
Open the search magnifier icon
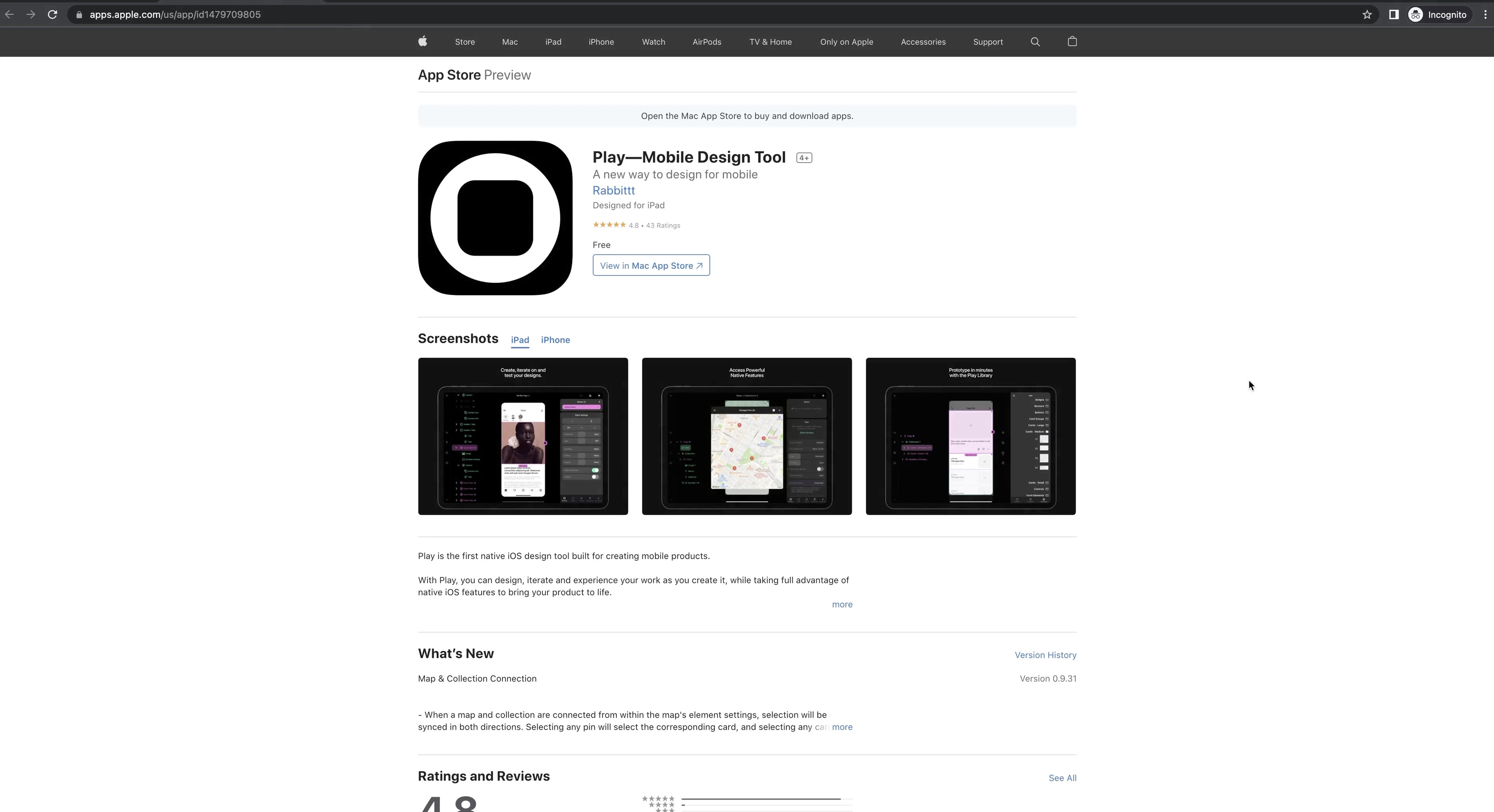[x=1035, y=42]
